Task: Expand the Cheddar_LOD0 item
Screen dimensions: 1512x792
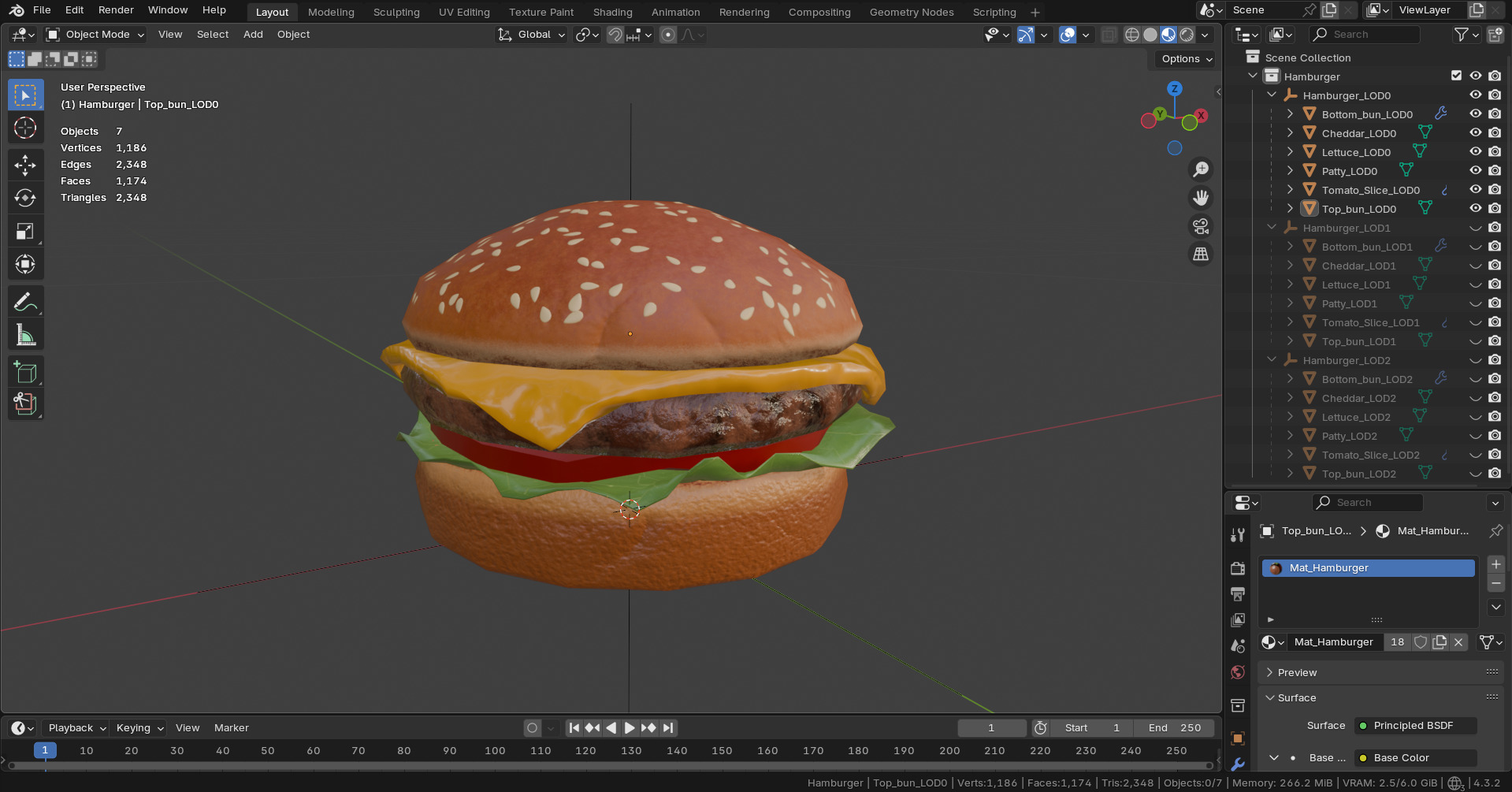Action: point(1290,132)
